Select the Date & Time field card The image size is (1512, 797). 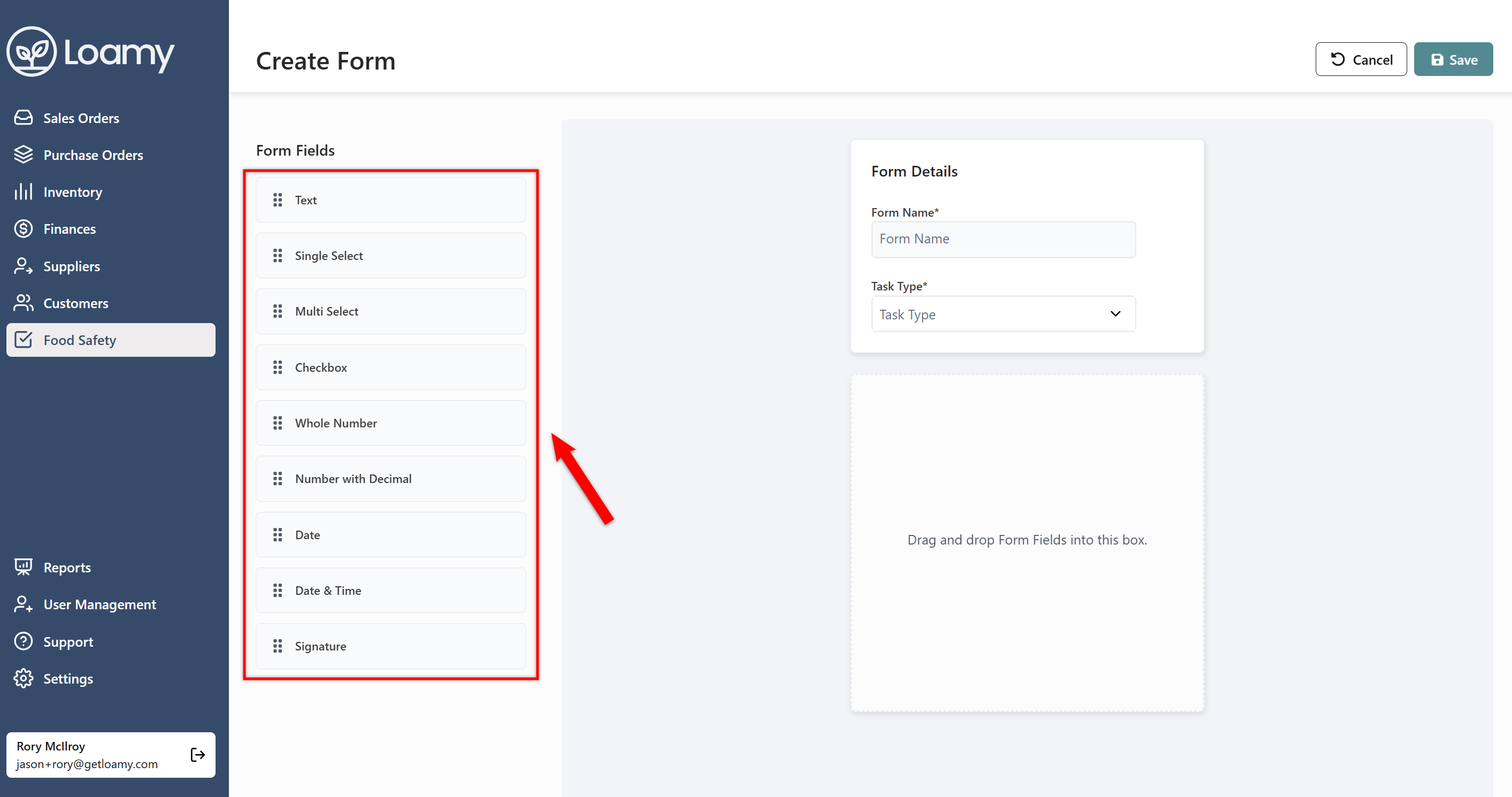pos(390,591)
